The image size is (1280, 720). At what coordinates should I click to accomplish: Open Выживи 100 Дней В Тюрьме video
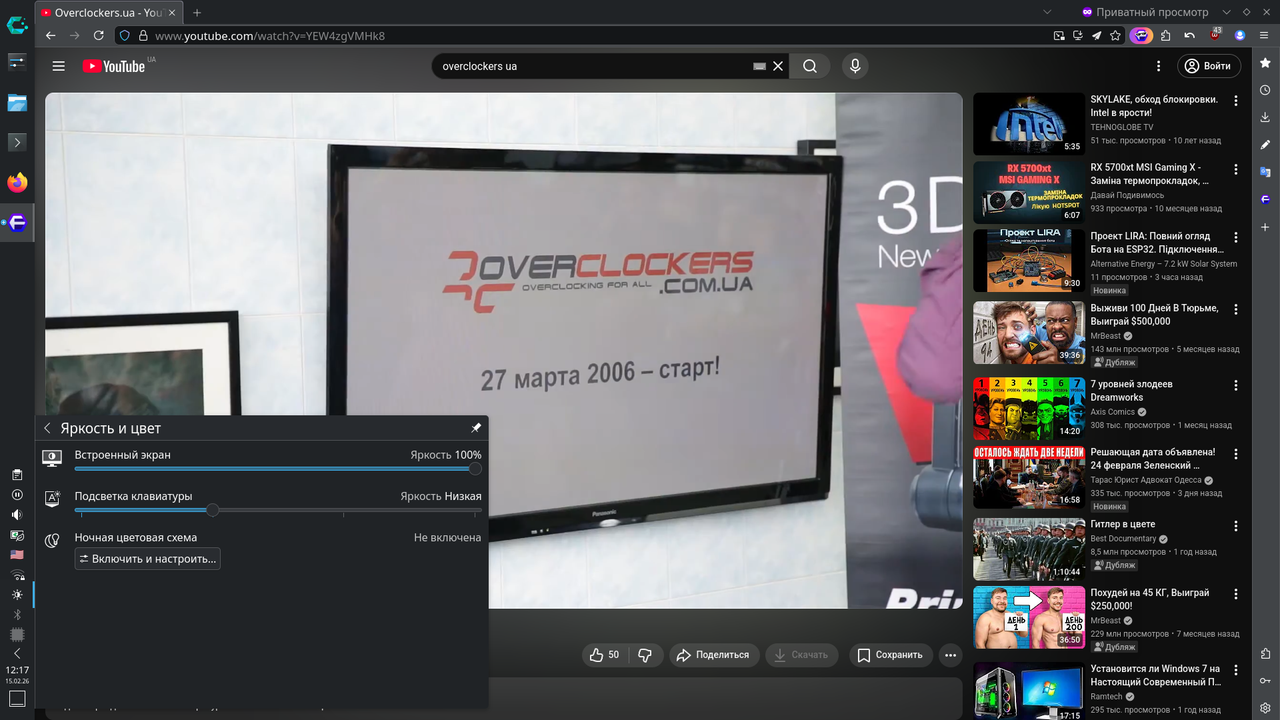tap(1029, 333)
